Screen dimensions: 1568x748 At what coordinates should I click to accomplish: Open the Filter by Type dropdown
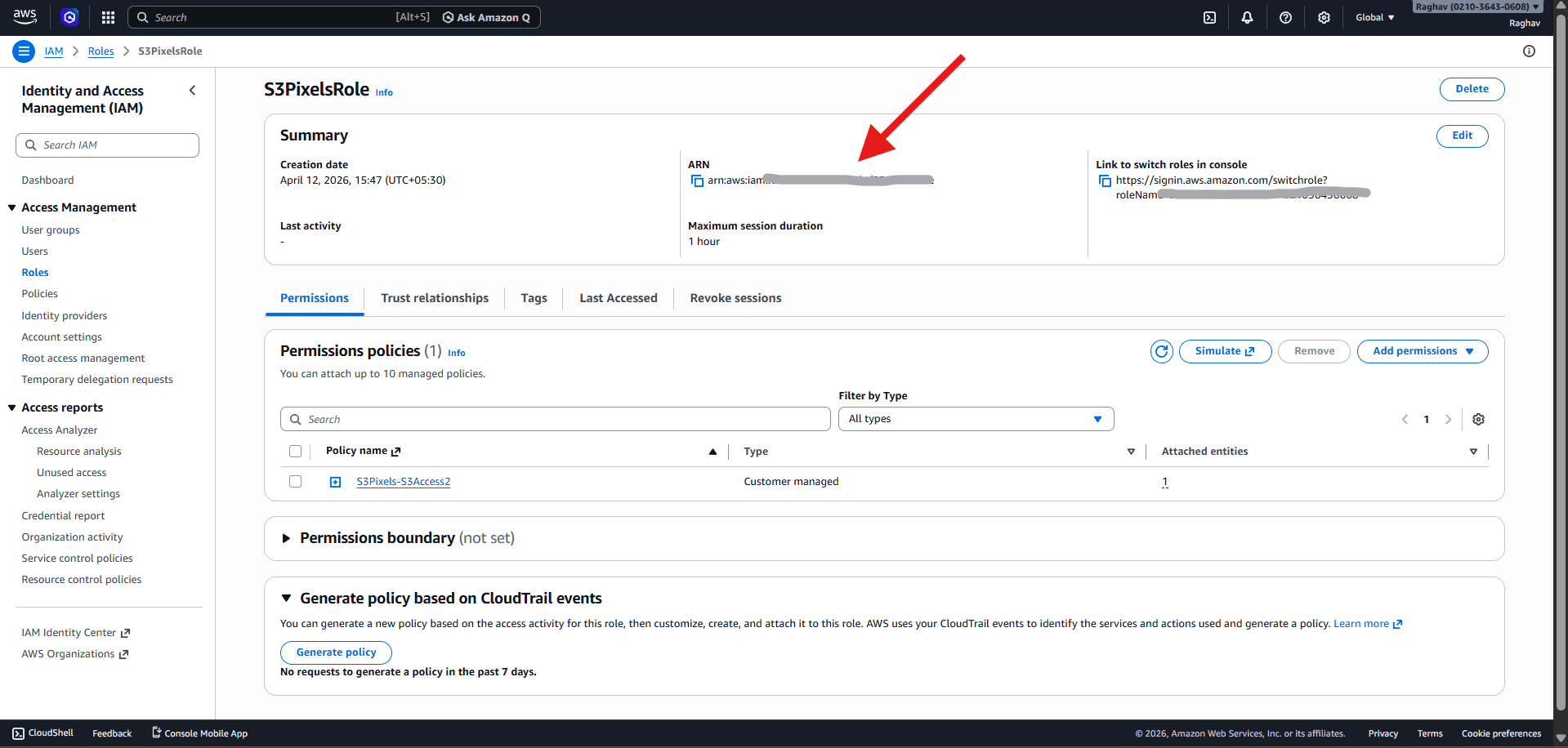(x=976, y=419)
